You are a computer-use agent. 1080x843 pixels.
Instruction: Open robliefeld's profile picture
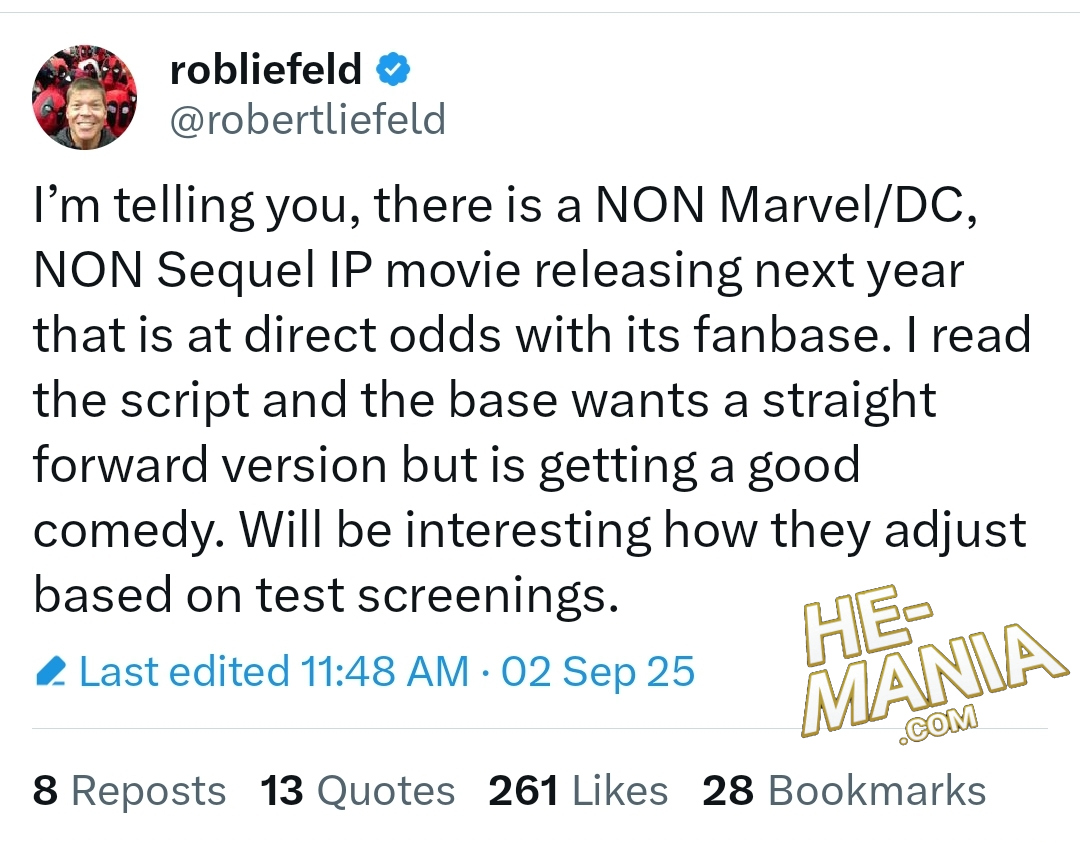[85, 96]
